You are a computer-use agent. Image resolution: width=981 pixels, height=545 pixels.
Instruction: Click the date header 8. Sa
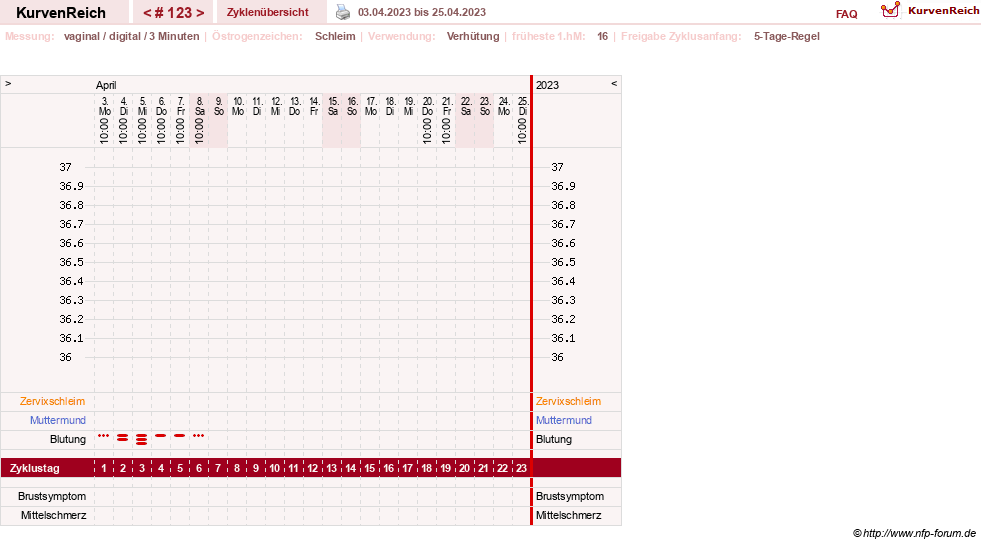click(200, 106)
